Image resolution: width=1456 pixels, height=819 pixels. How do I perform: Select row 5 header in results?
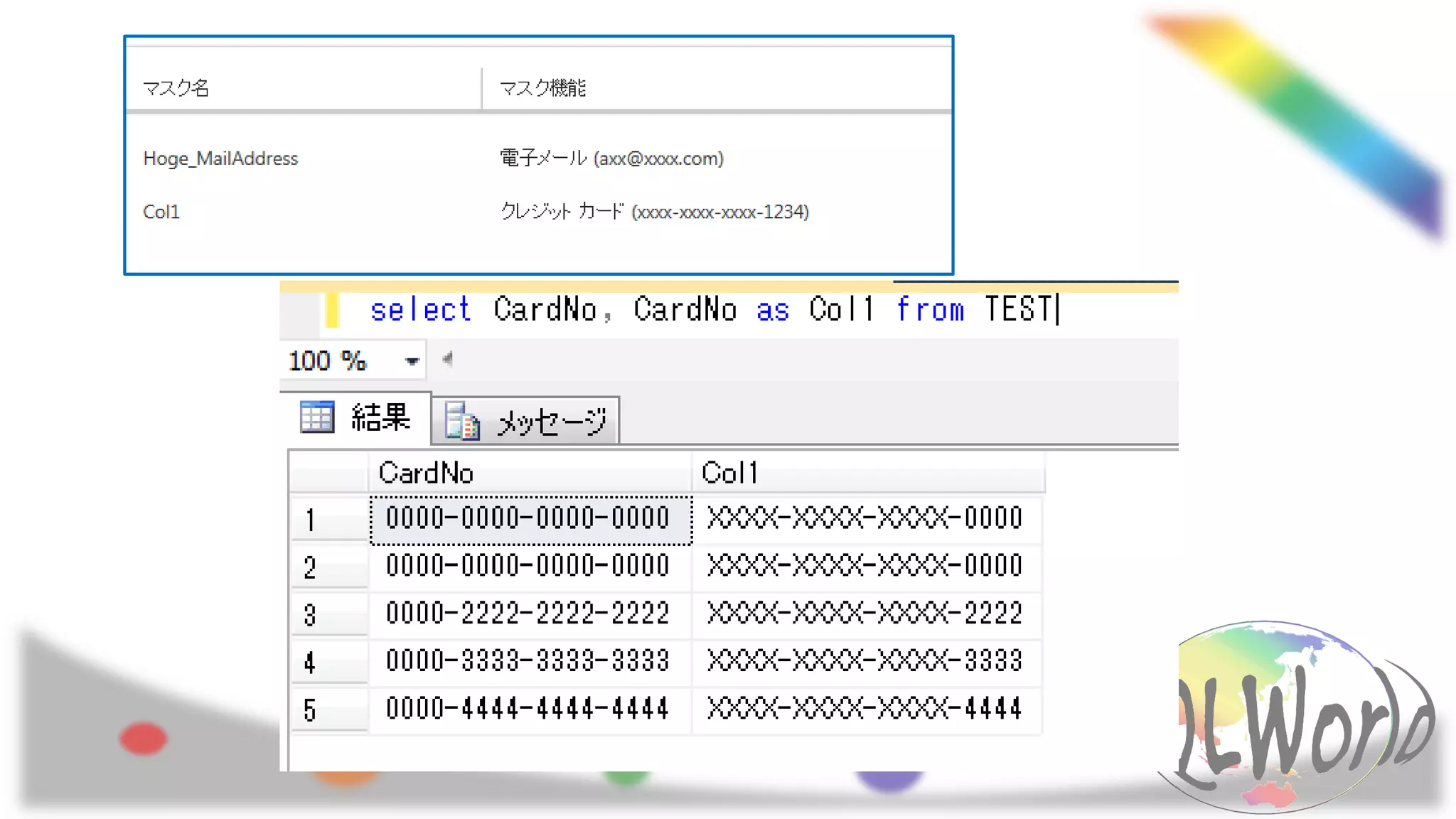pos(328,710)
